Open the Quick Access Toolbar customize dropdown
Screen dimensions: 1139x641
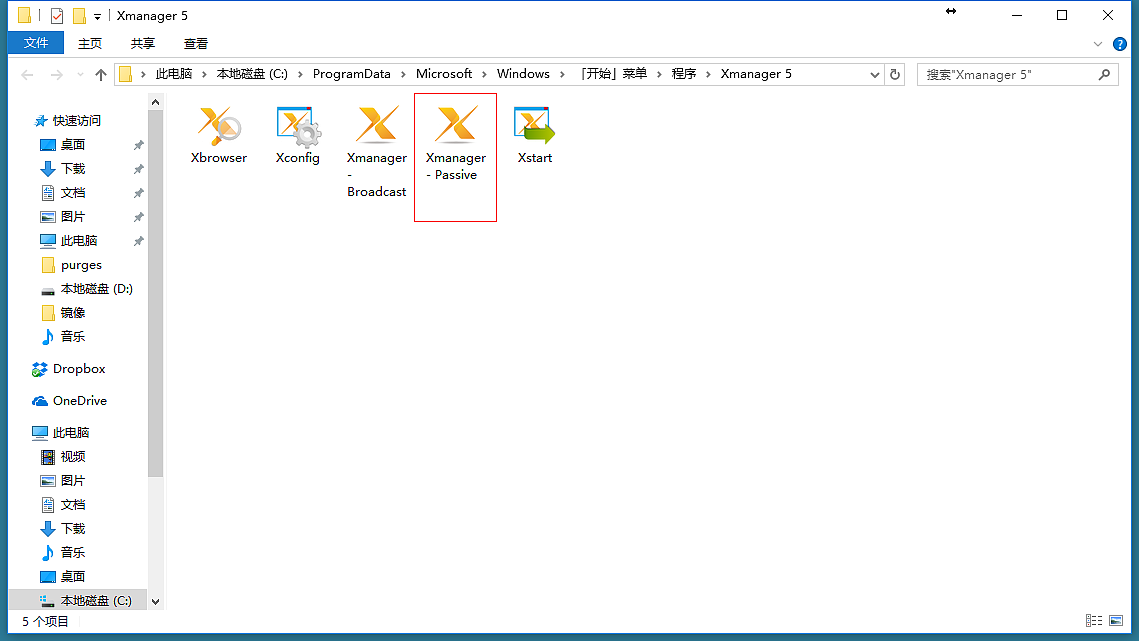pyautogui.click(x=97, y=16)
